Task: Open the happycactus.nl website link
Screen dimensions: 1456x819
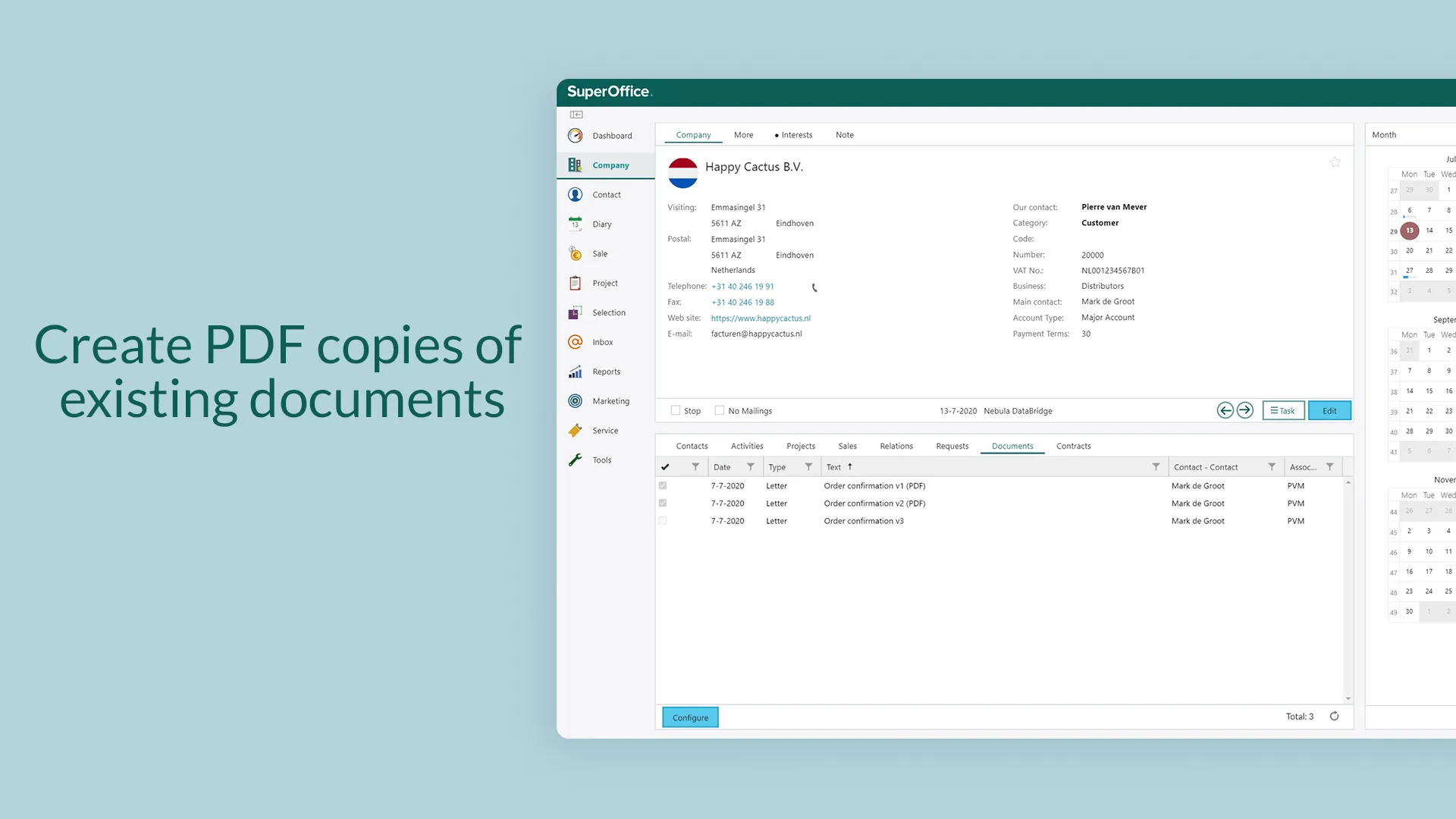Action: click(761, 318)
